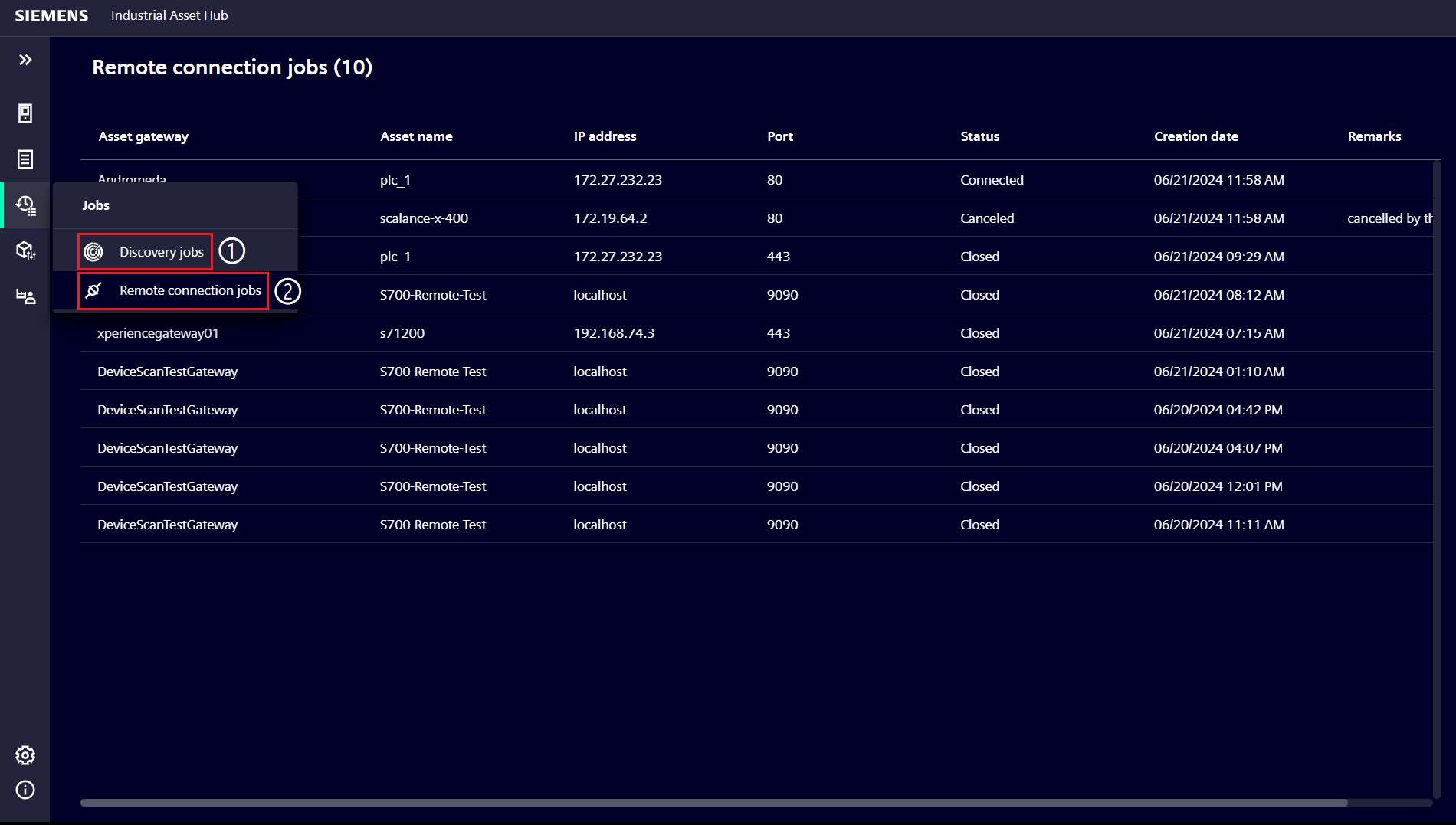This screenshot has width=1456, height=825.
Task: Click creation date 06/21/2024 09:29 AM
Action: coord(1218,257)
